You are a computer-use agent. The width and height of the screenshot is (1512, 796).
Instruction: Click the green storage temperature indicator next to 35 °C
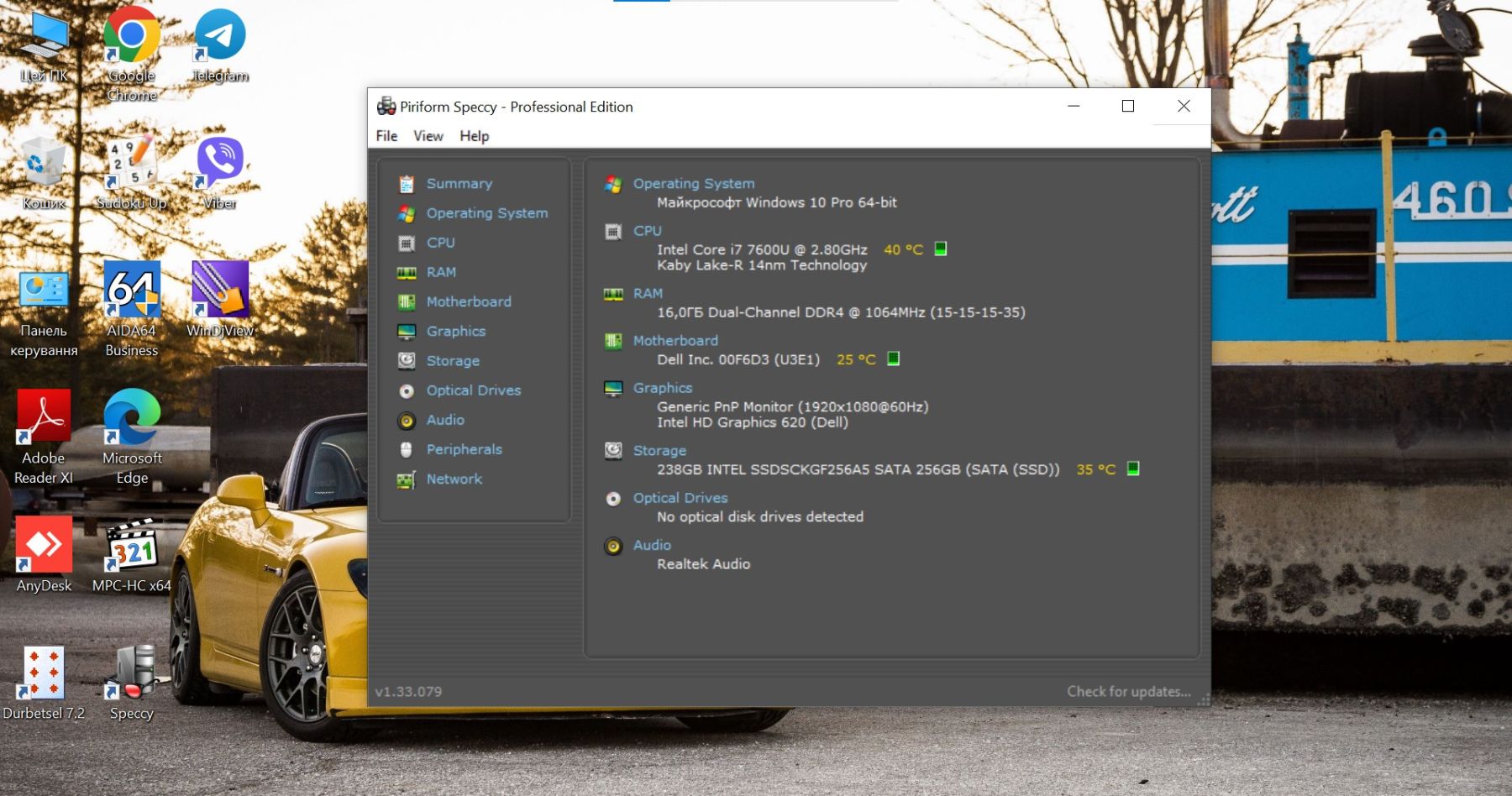click(1133, 469)
